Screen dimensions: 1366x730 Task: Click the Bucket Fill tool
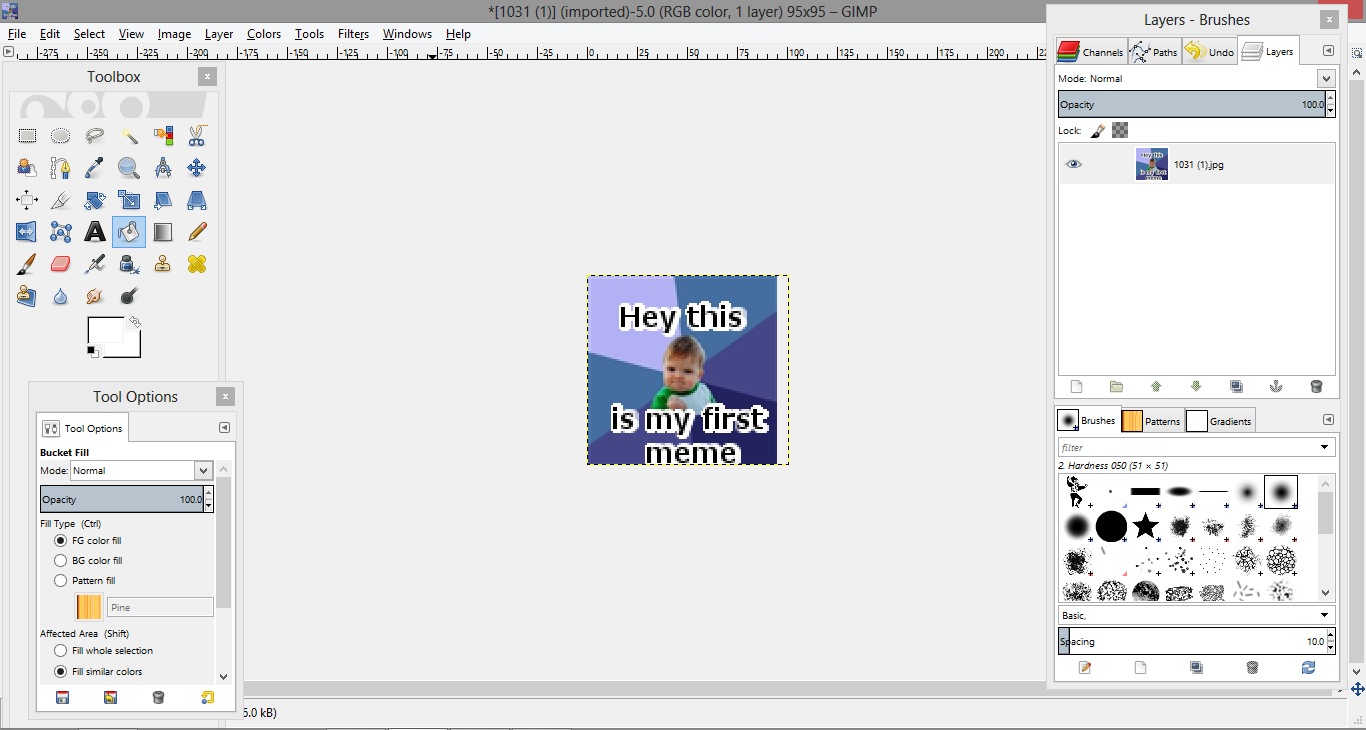(x=129, y=232)
